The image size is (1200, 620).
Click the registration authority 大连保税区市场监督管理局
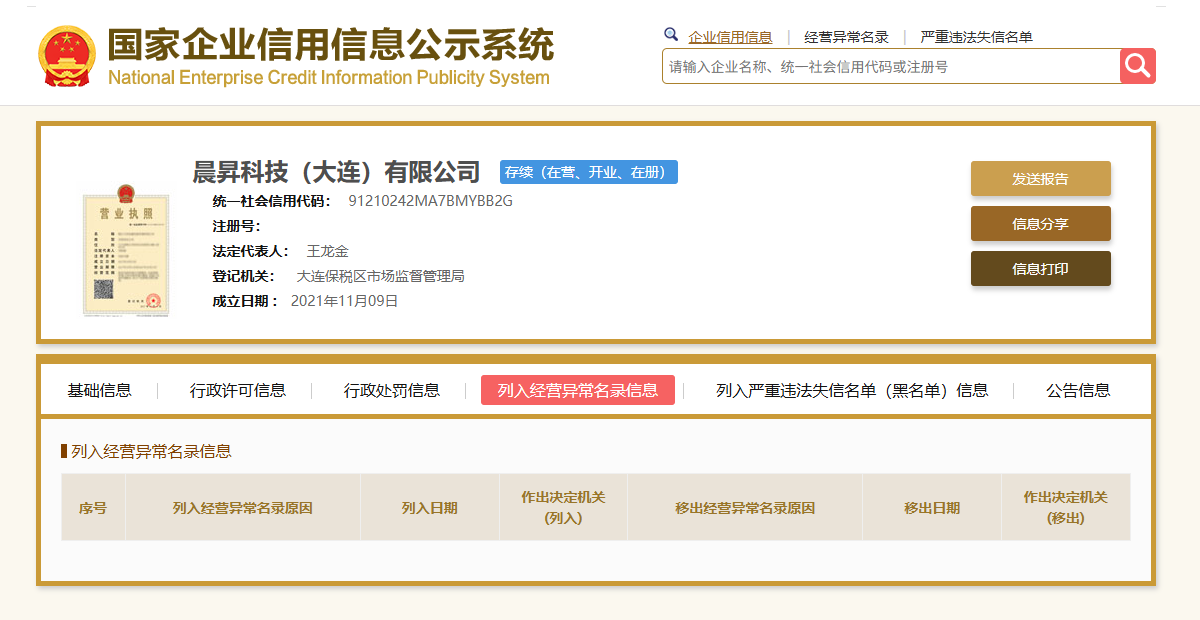click(x=380, y=276)
